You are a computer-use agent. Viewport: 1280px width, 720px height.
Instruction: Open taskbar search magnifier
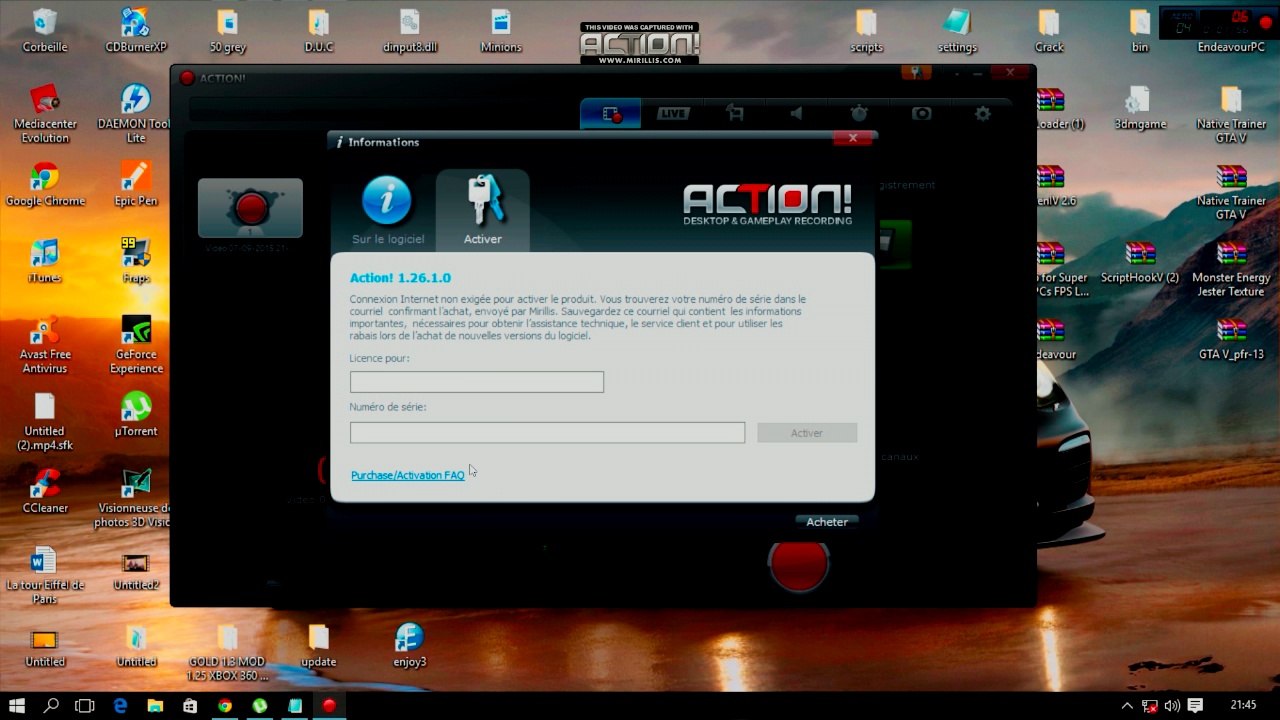51,705
